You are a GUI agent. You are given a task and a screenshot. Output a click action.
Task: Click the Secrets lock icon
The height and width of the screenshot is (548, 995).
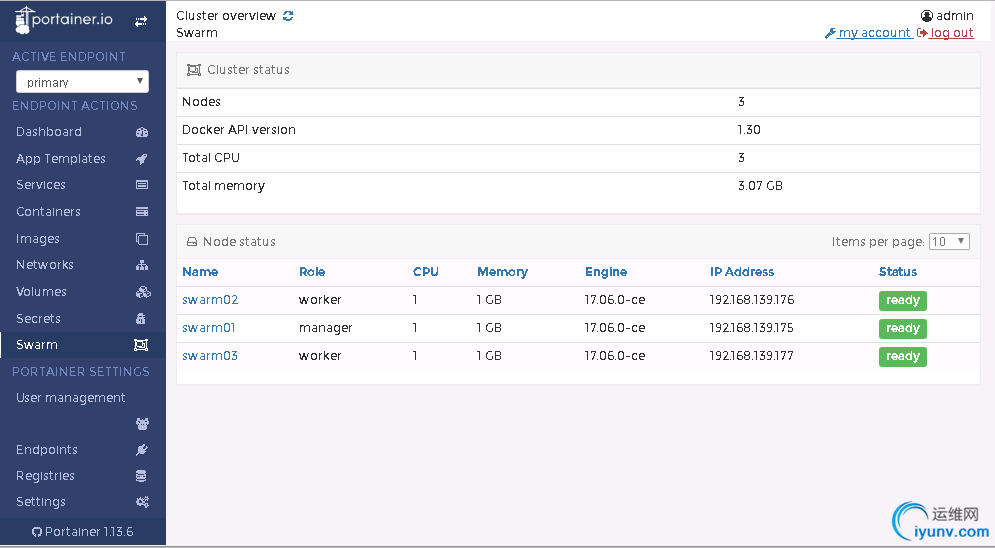point(141,318)
